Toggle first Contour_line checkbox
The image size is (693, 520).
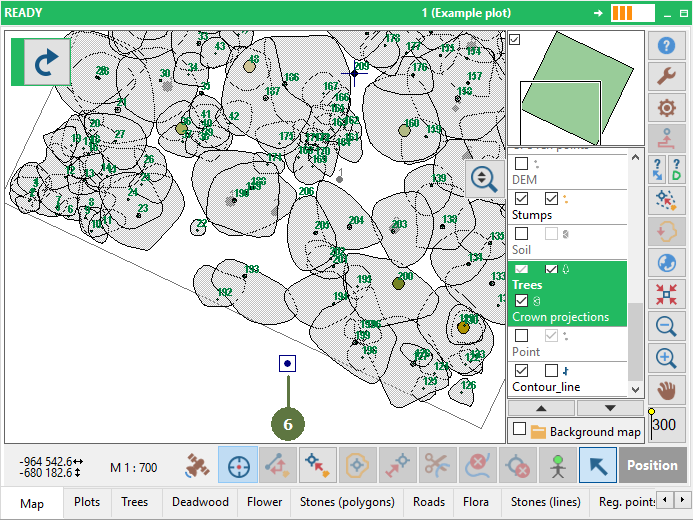tap(522, 370)
